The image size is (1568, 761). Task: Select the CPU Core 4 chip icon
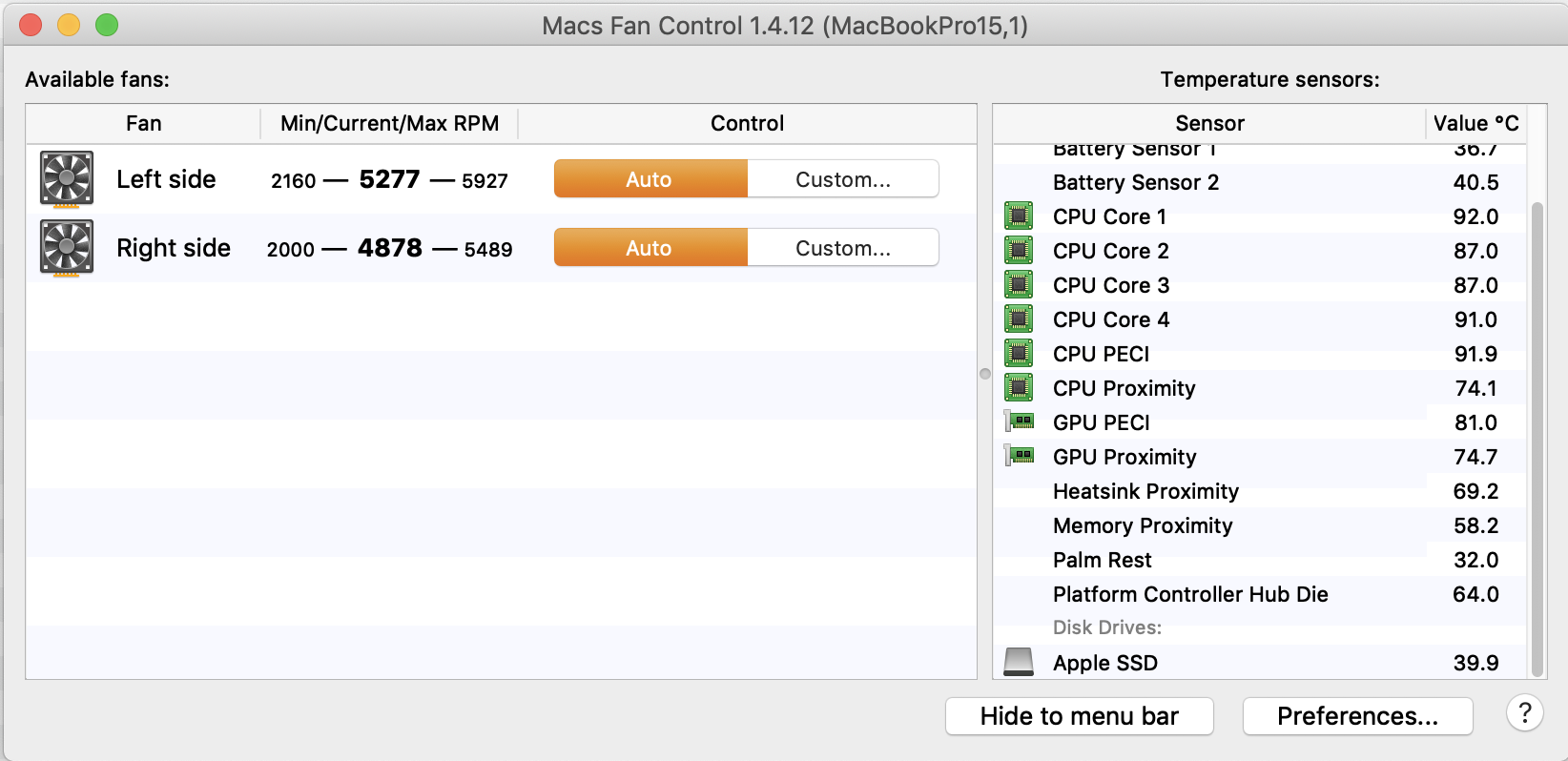[1019, 319]
